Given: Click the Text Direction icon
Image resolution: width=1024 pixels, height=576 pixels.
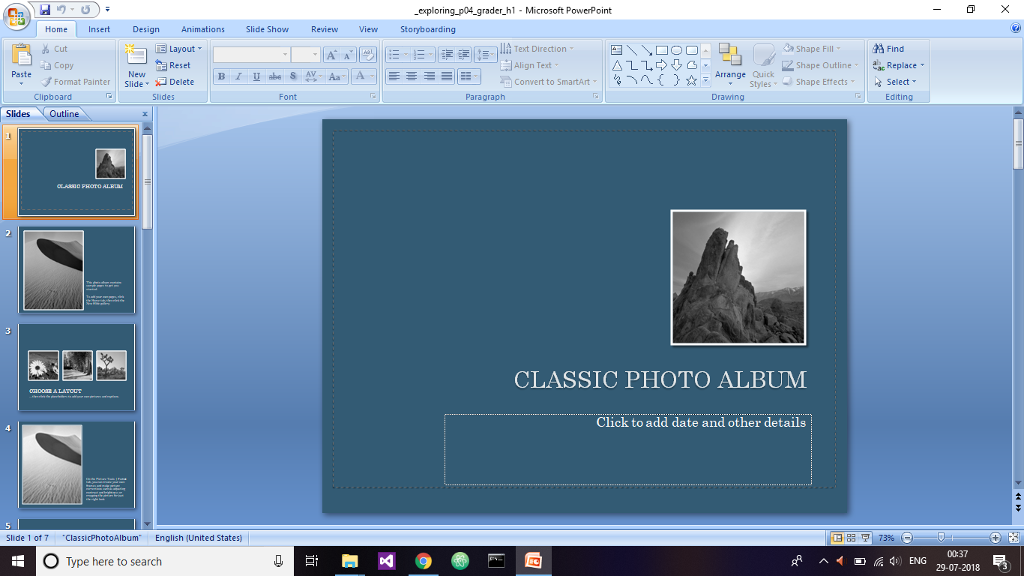Looking at the screenshot, I should coord(540,48).
